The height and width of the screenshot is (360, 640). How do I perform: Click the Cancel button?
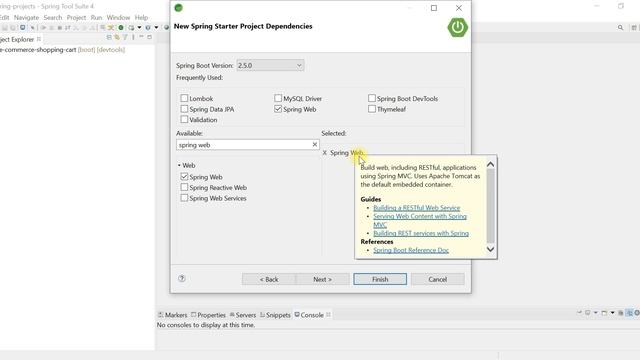[438, 279]
